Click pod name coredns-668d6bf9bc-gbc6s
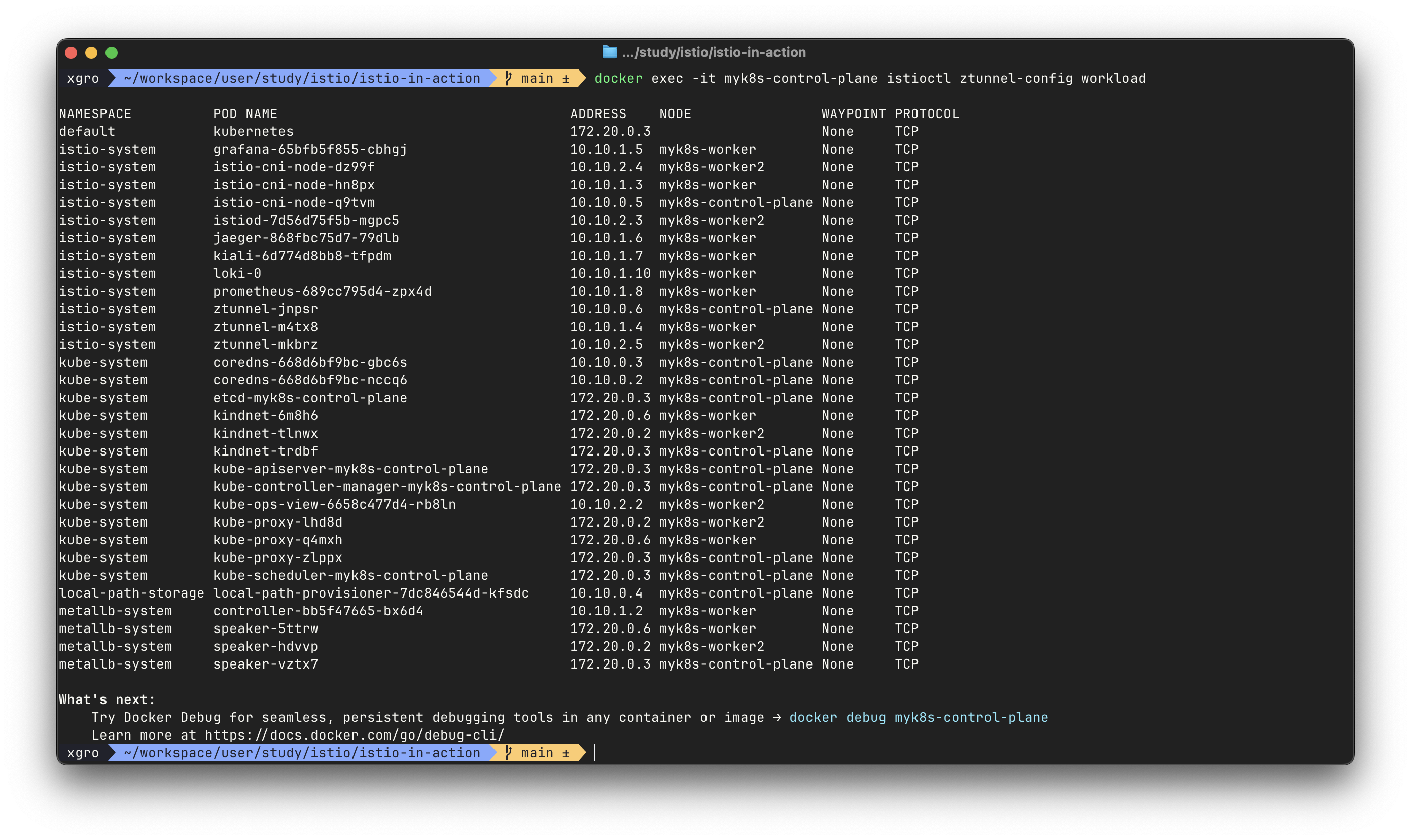1411x840 pixels. coord(309,362)
